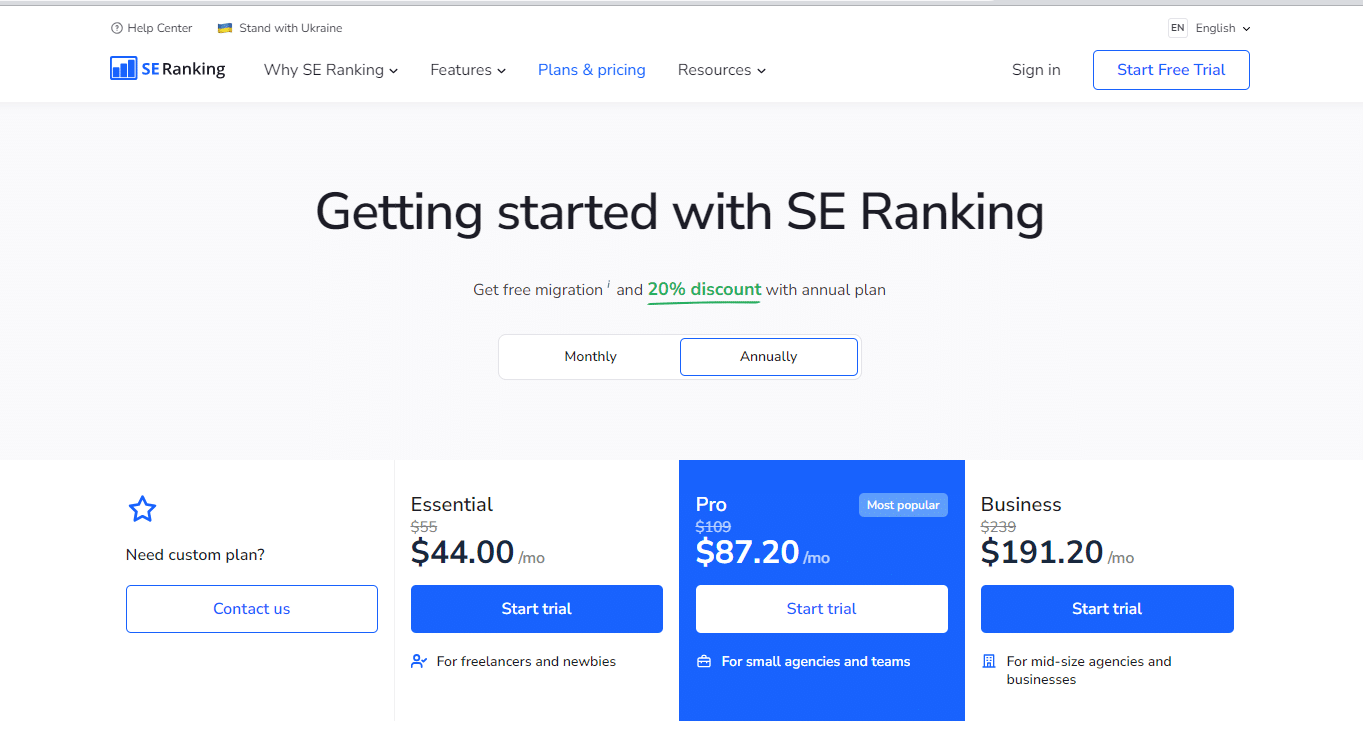The width and height of the screenshot is (1363, 753).
Task: Open the Help Center link
Action: [152, 28]
